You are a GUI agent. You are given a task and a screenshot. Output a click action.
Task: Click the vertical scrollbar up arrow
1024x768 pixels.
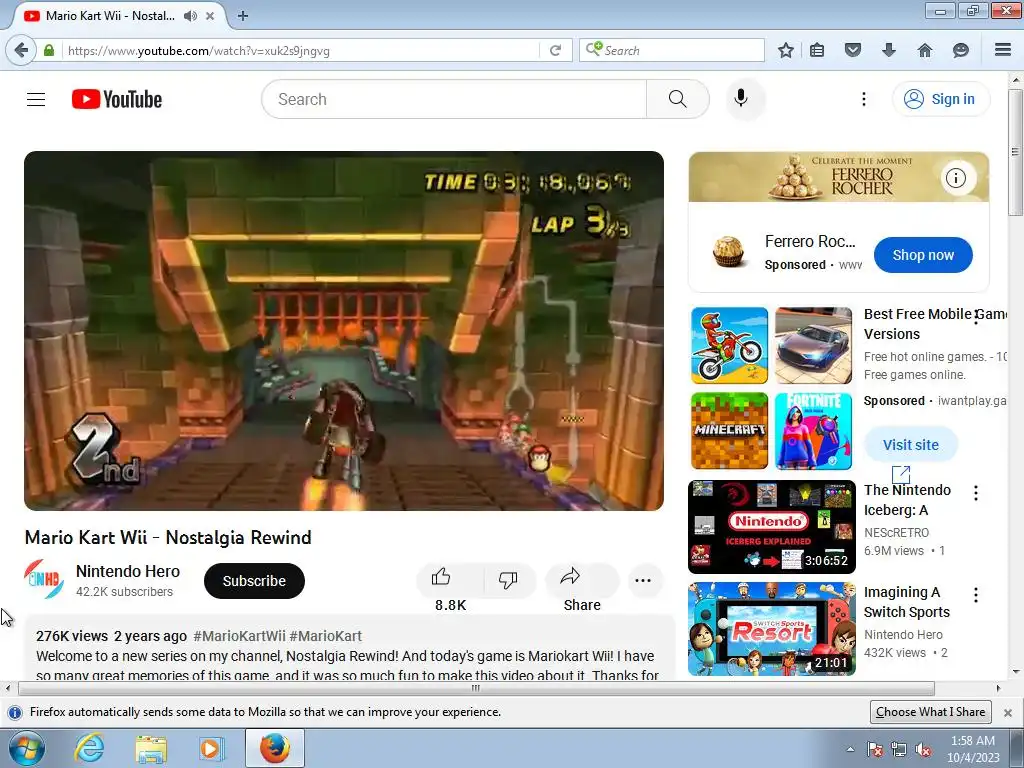pyautogui.click(x=1016, y=79)
